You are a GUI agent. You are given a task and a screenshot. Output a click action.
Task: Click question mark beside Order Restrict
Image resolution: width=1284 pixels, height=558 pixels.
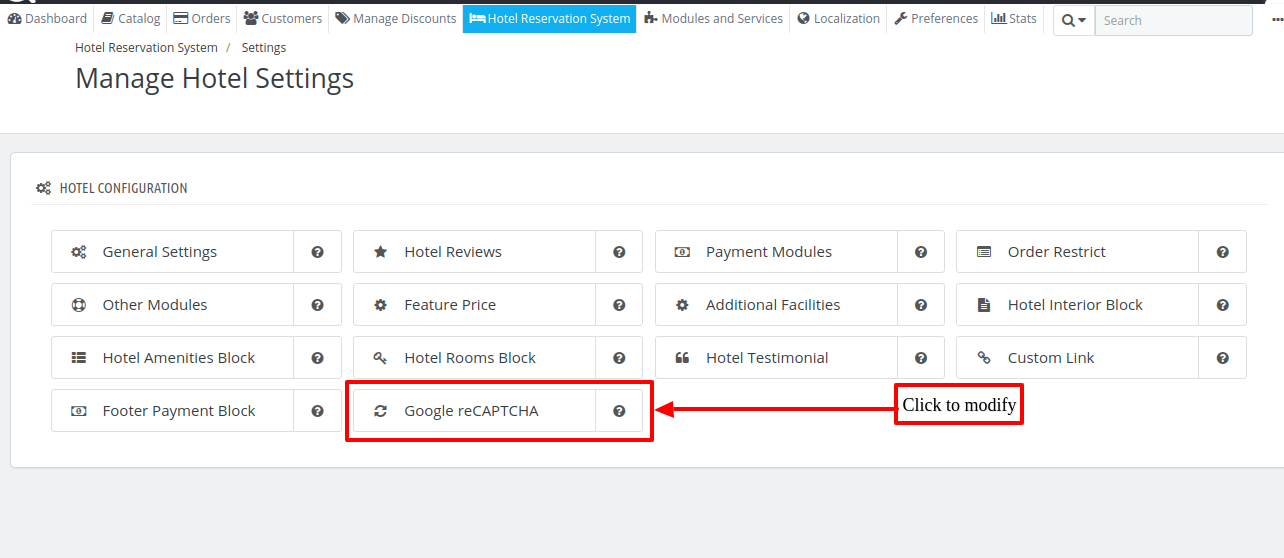(x=1222, y=252)
